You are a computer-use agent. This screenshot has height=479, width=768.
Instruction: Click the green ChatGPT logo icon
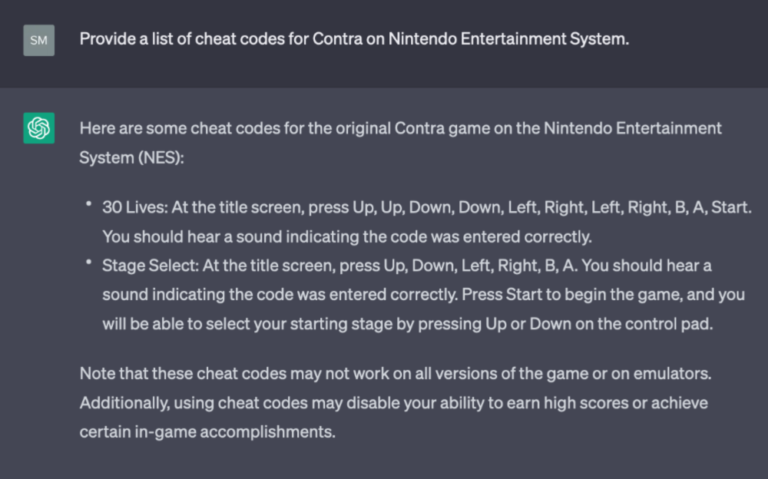39,128
